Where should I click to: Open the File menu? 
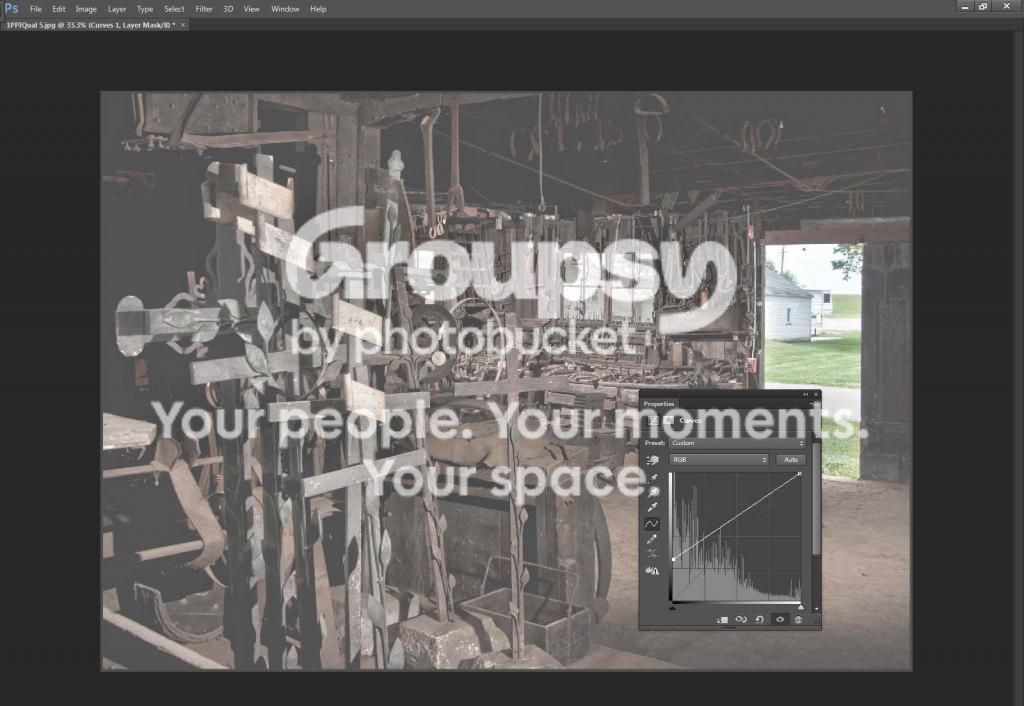[36, 9]
